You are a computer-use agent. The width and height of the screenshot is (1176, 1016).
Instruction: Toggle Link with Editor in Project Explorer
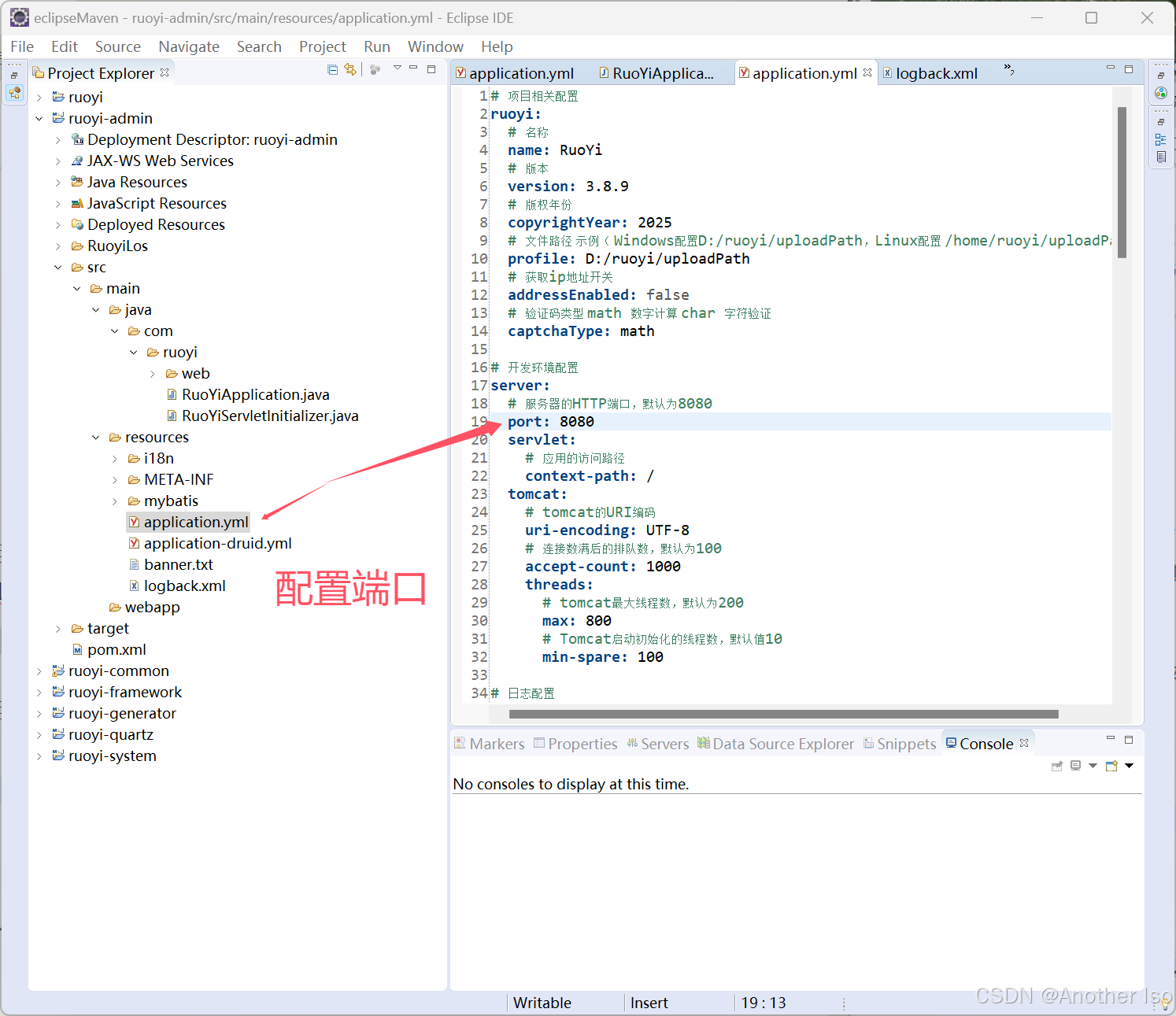point(350,69)
